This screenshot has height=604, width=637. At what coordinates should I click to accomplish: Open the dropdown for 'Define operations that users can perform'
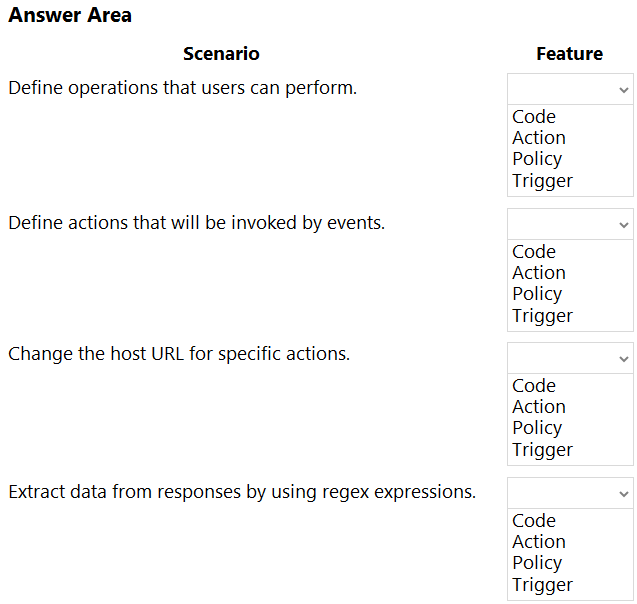pyautogui.click(x=570, y=89)
